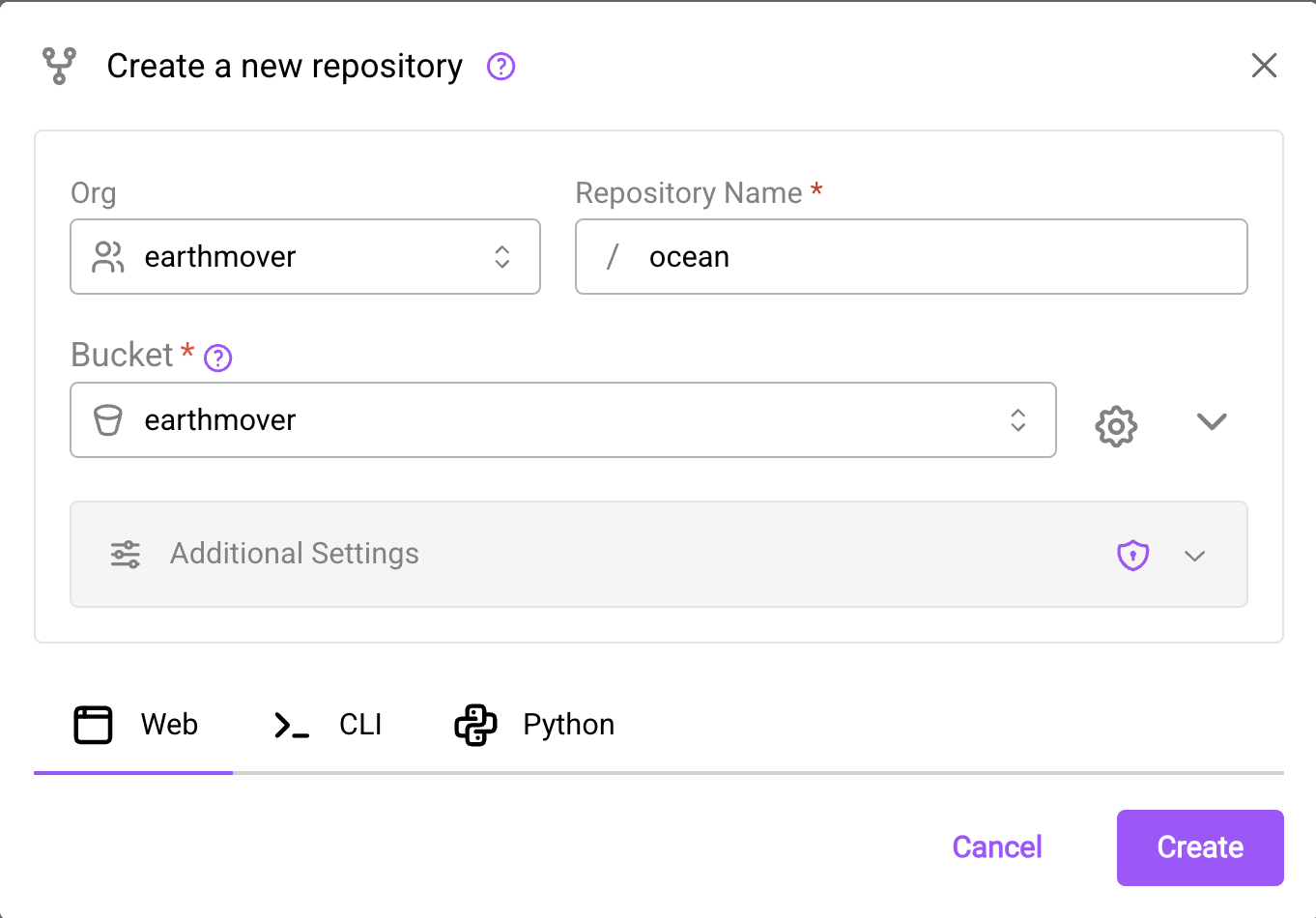1316x918 pixels.
Task: Select the Web tab
Action: 135,725
